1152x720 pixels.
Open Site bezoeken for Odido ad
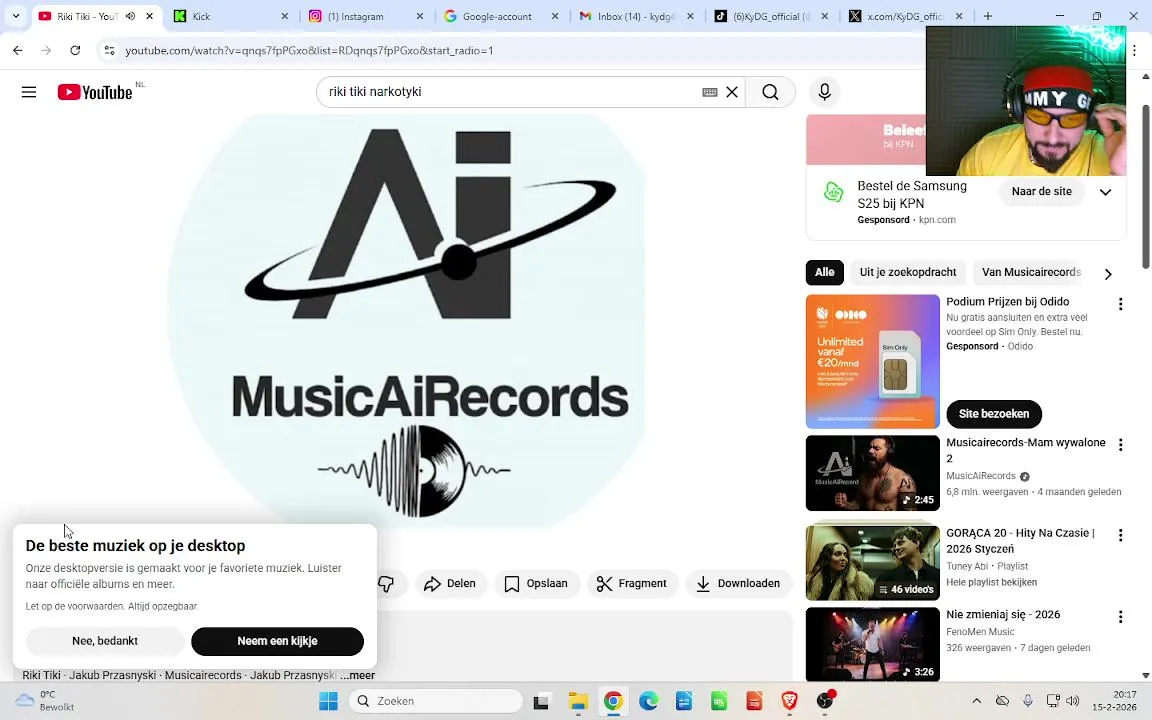pos(993,414)
